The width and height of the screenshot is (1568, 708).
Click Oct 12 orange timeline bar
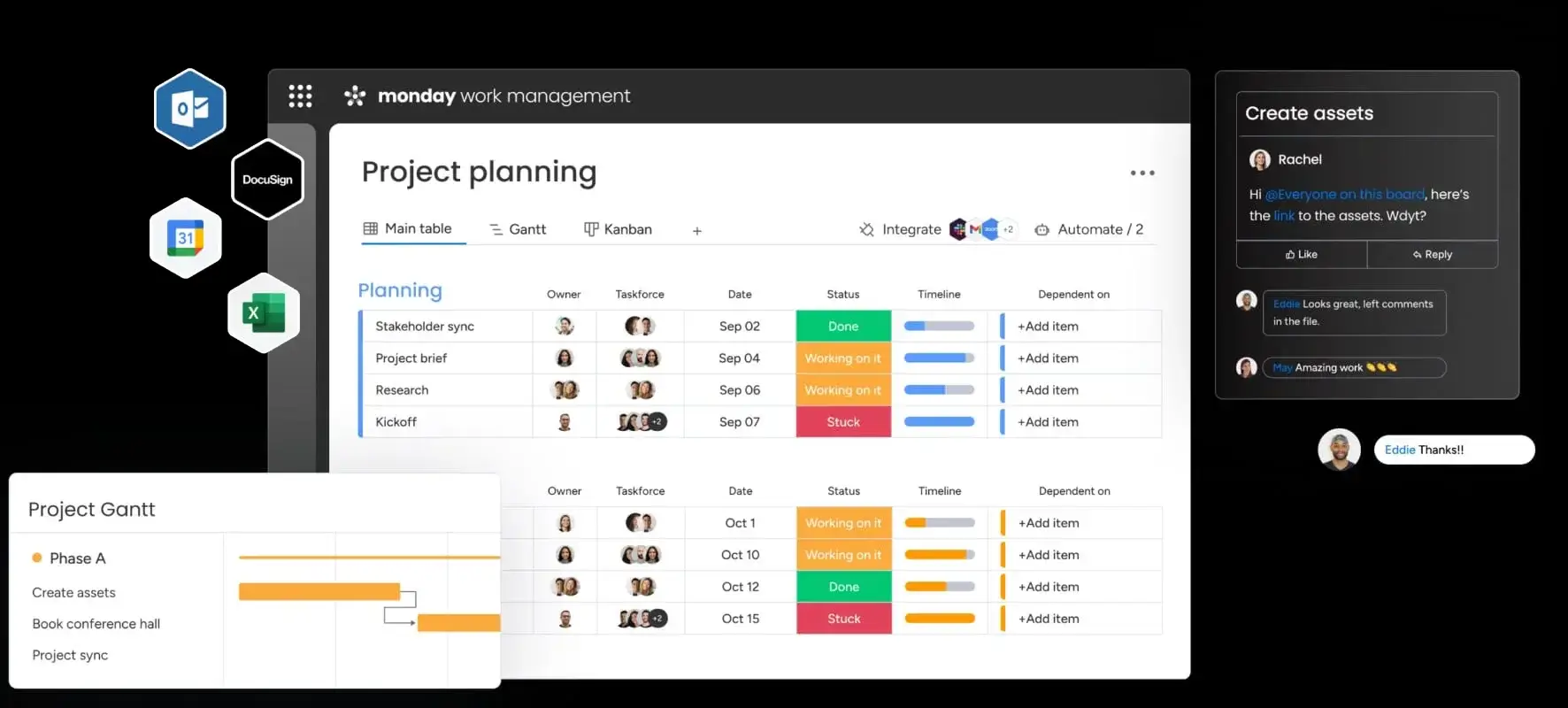(940, 587)
